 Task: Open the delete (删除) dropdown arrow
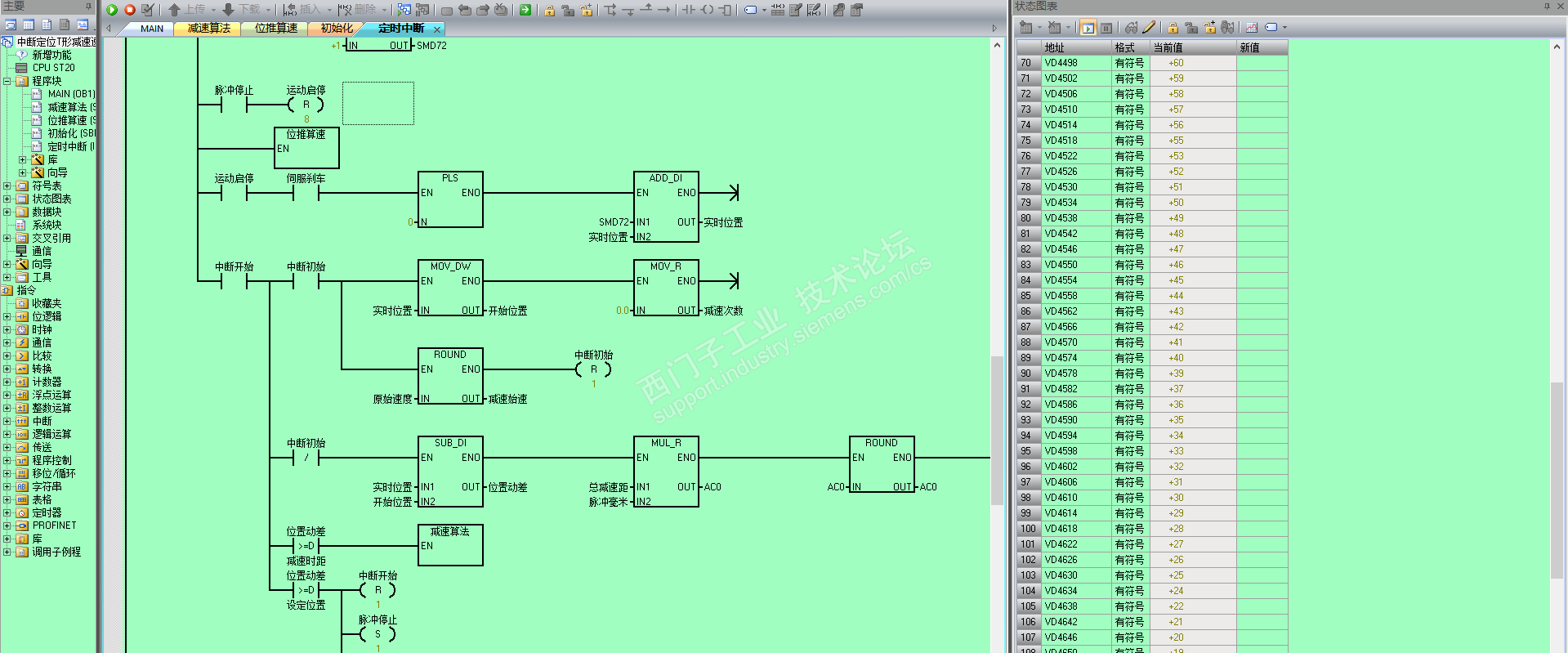coord(384,10)
